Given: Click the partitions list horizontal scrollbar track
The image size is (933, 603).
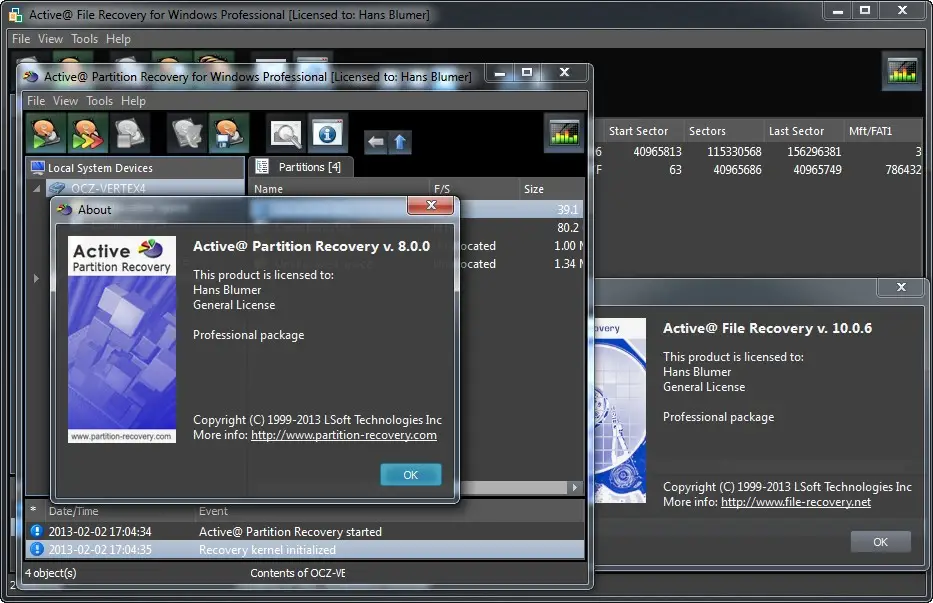Looking at the screenshot, I should pos(513,487).
